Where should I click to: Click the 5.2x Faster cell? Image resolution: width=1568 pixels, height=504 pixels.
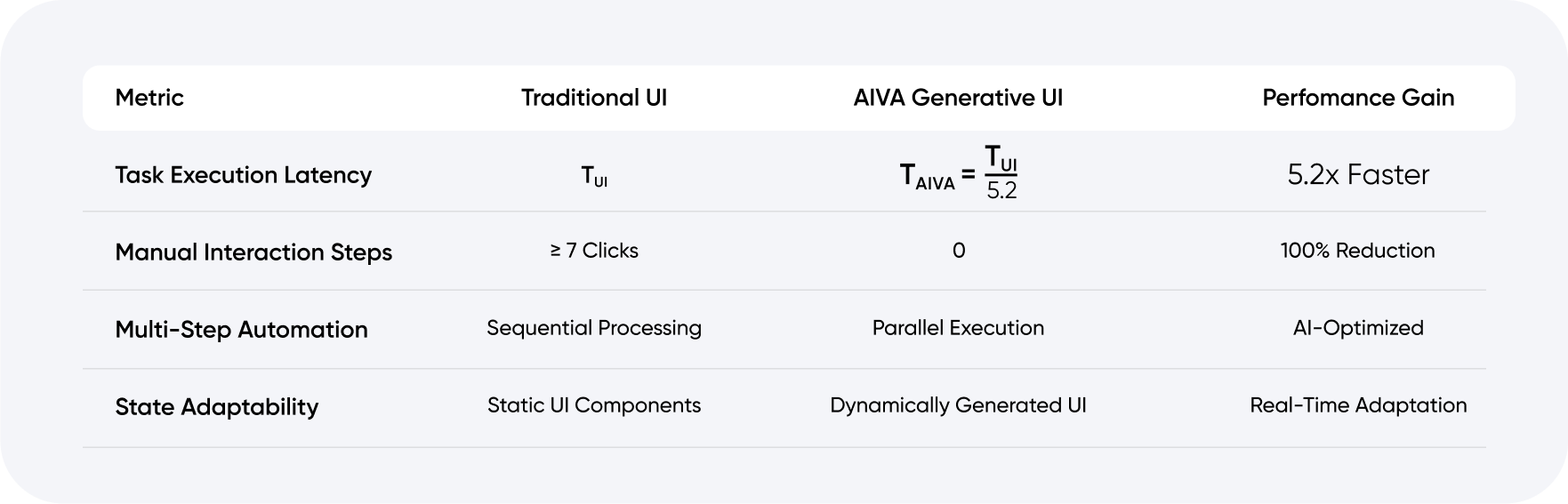pyautogui.click(x=1358, y=174)
